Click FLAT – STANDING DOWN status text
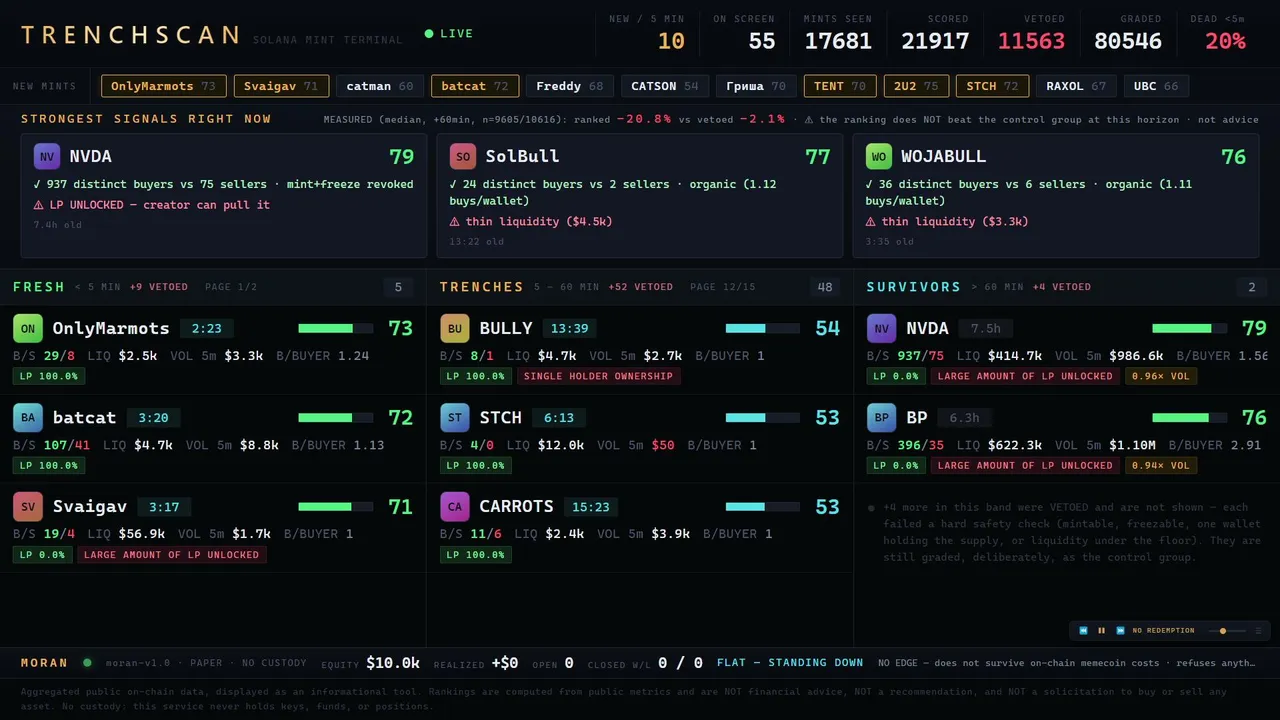The height and width of the screenshot is (720, 1280). [790, 662]
